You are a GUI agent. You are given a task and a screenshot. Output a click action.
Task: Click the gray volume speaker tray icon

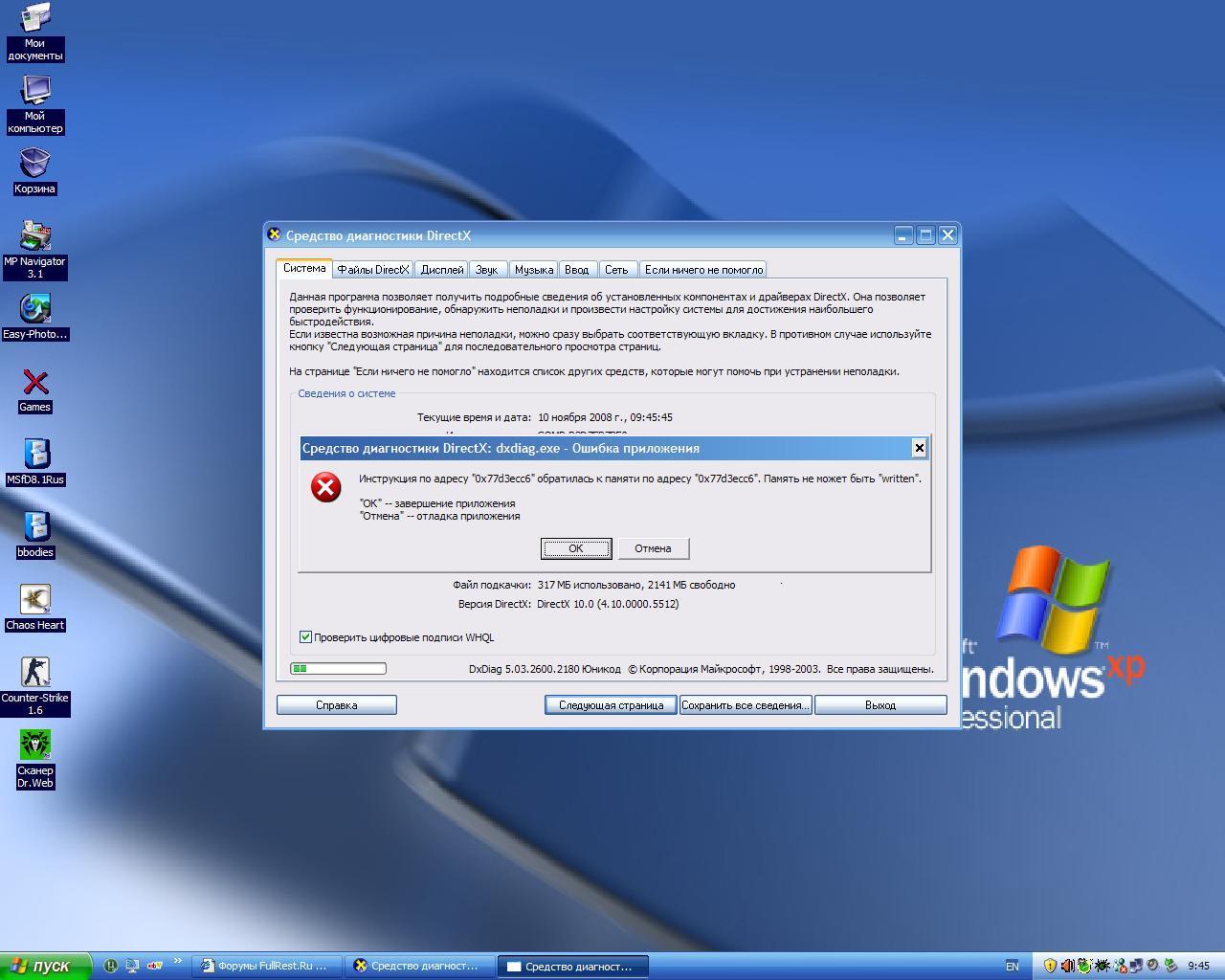pos(1153,966)
